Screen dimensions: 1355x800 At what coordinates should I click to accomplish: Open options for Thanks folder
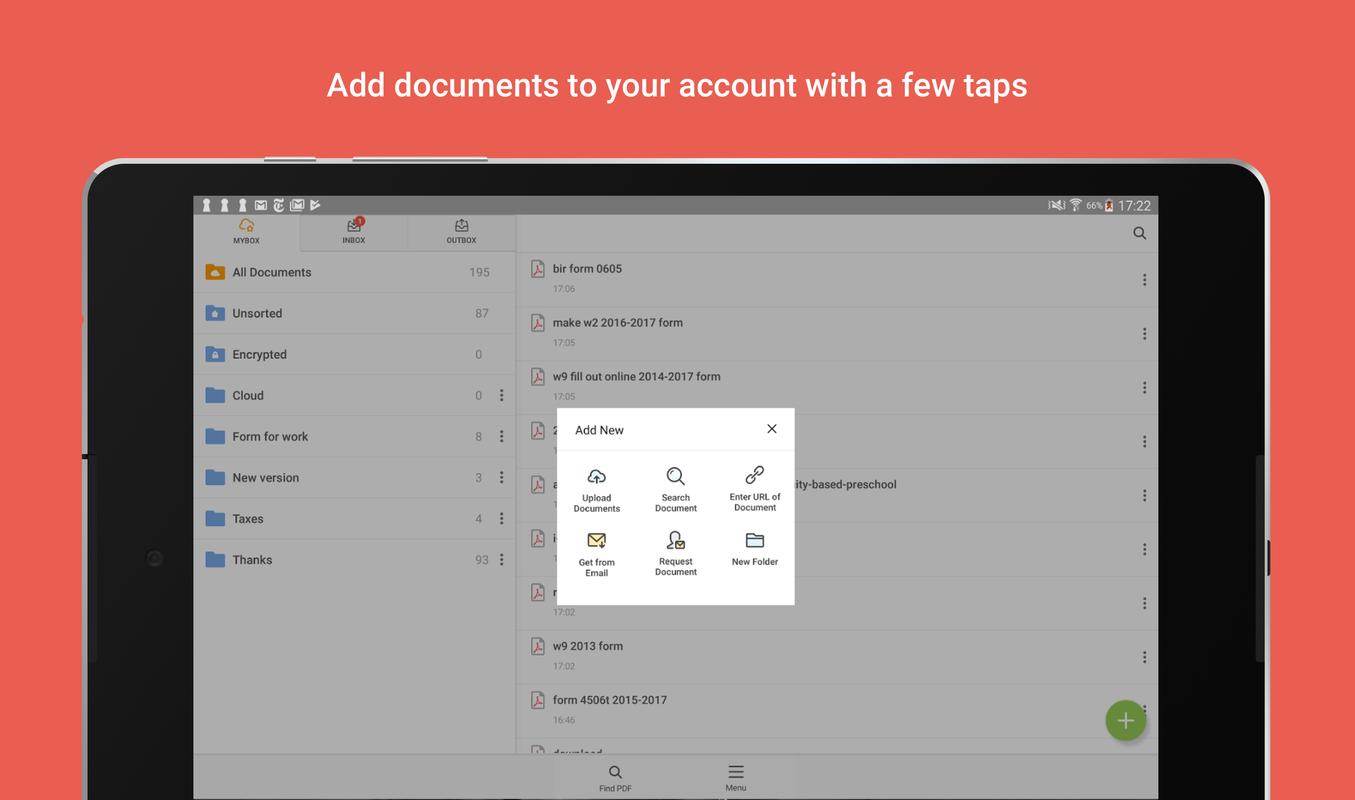tap(502, 559)
